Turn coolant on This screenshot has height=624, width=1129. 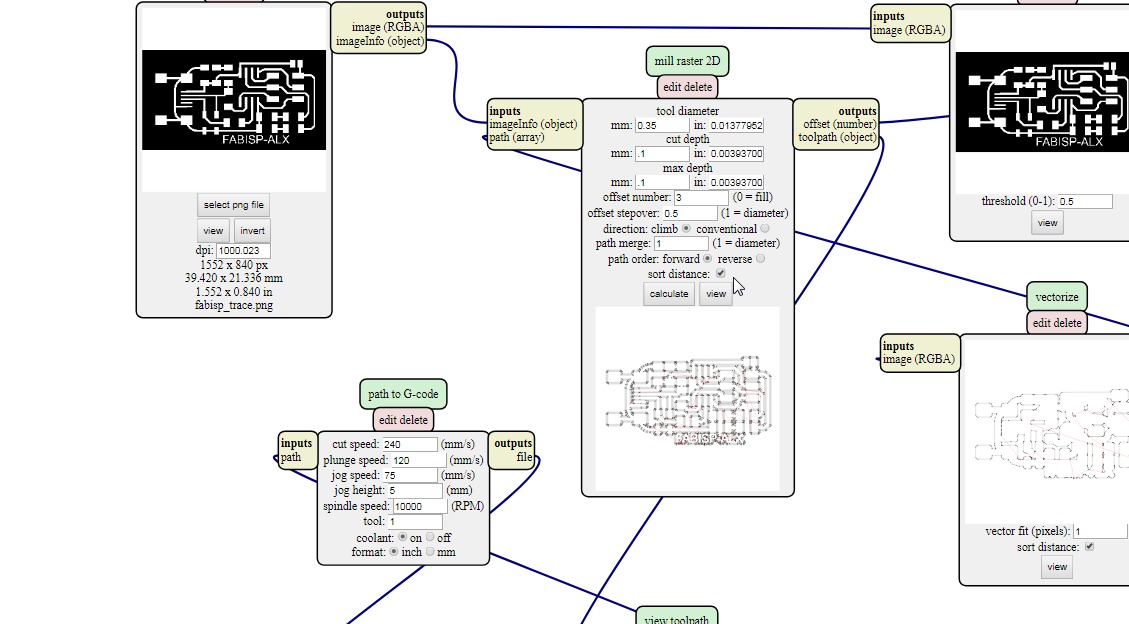click(x=402, y=537)
